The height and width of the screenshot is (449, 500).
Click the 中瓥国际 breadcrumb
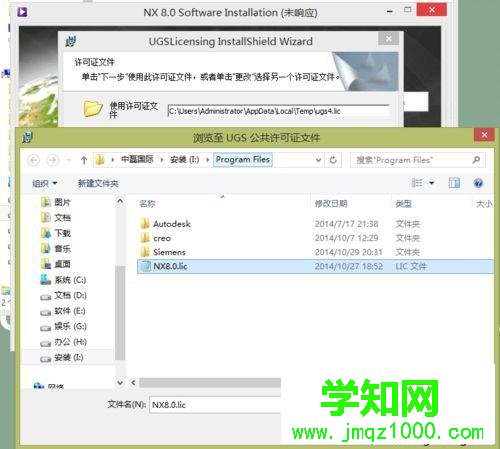[x=137, y=160]
